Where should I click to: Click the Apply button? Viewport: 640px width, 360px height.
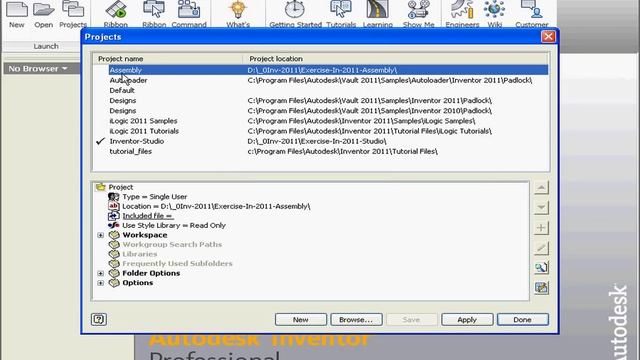coord(467,320)
